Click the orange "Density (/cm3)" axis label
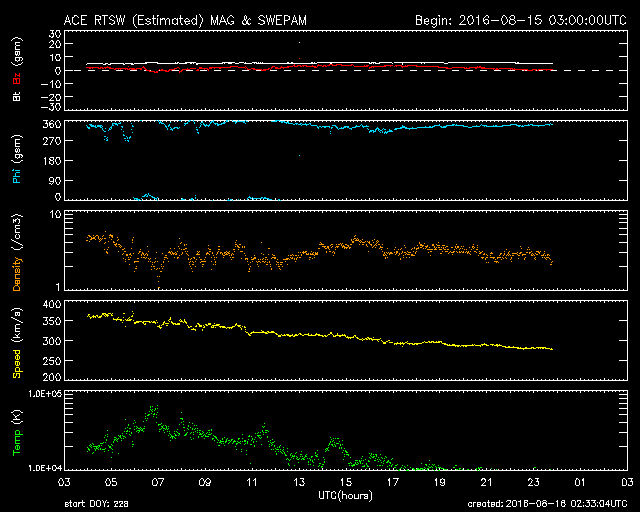The image size is (640, 512). 17,252
